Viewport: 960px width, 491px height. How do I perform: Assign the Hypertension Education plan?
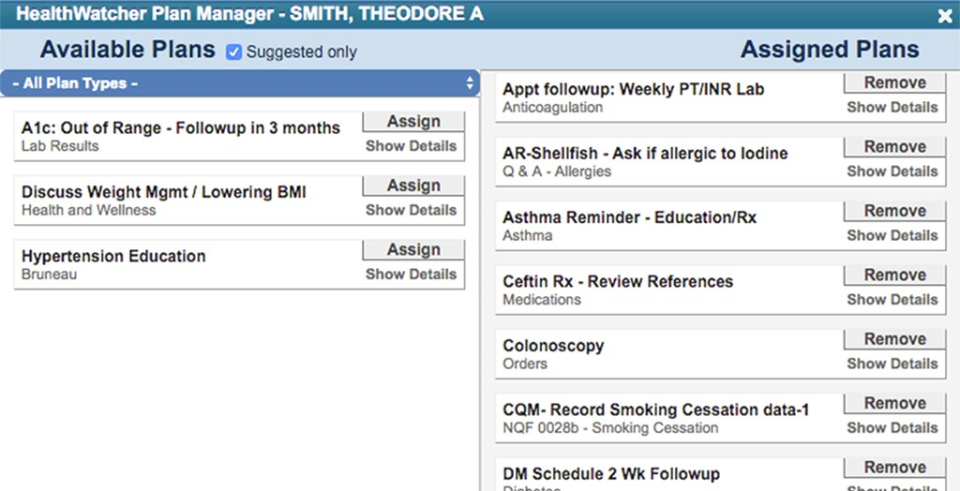tap(413, 250)
